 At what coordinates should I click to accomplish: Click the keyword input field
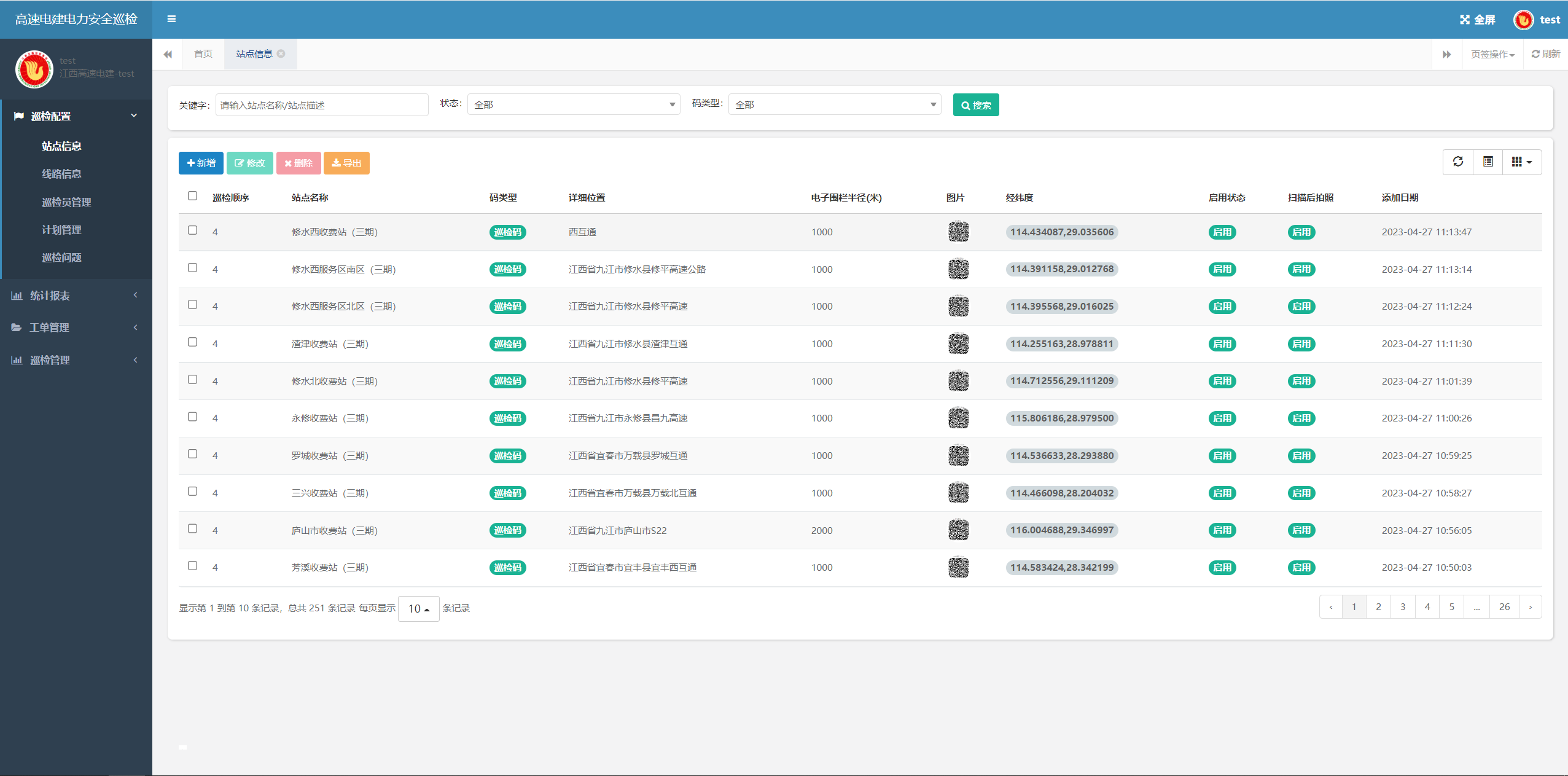[321, 105]
